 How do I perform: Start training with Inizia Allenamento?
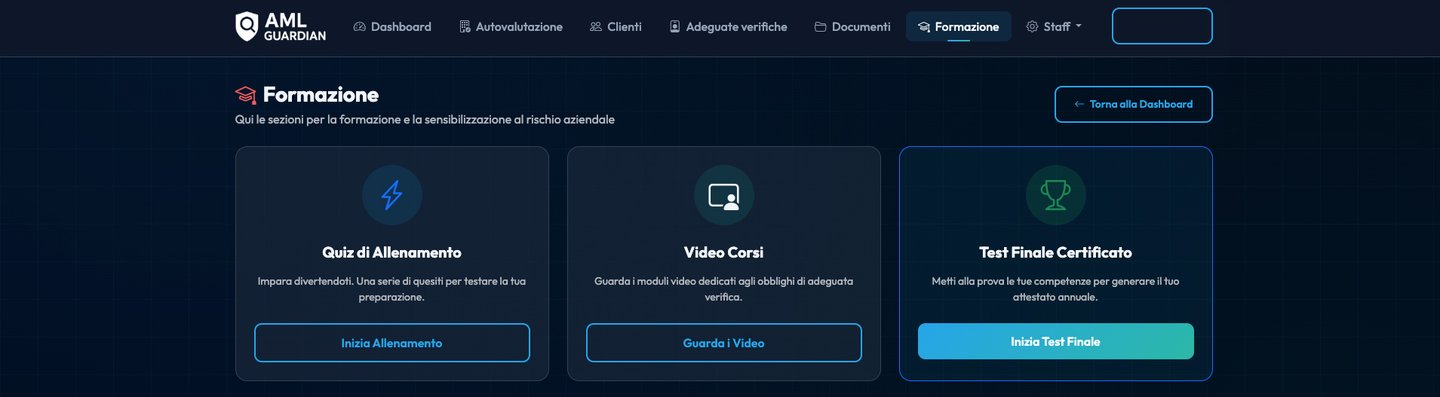click(392, 342)
